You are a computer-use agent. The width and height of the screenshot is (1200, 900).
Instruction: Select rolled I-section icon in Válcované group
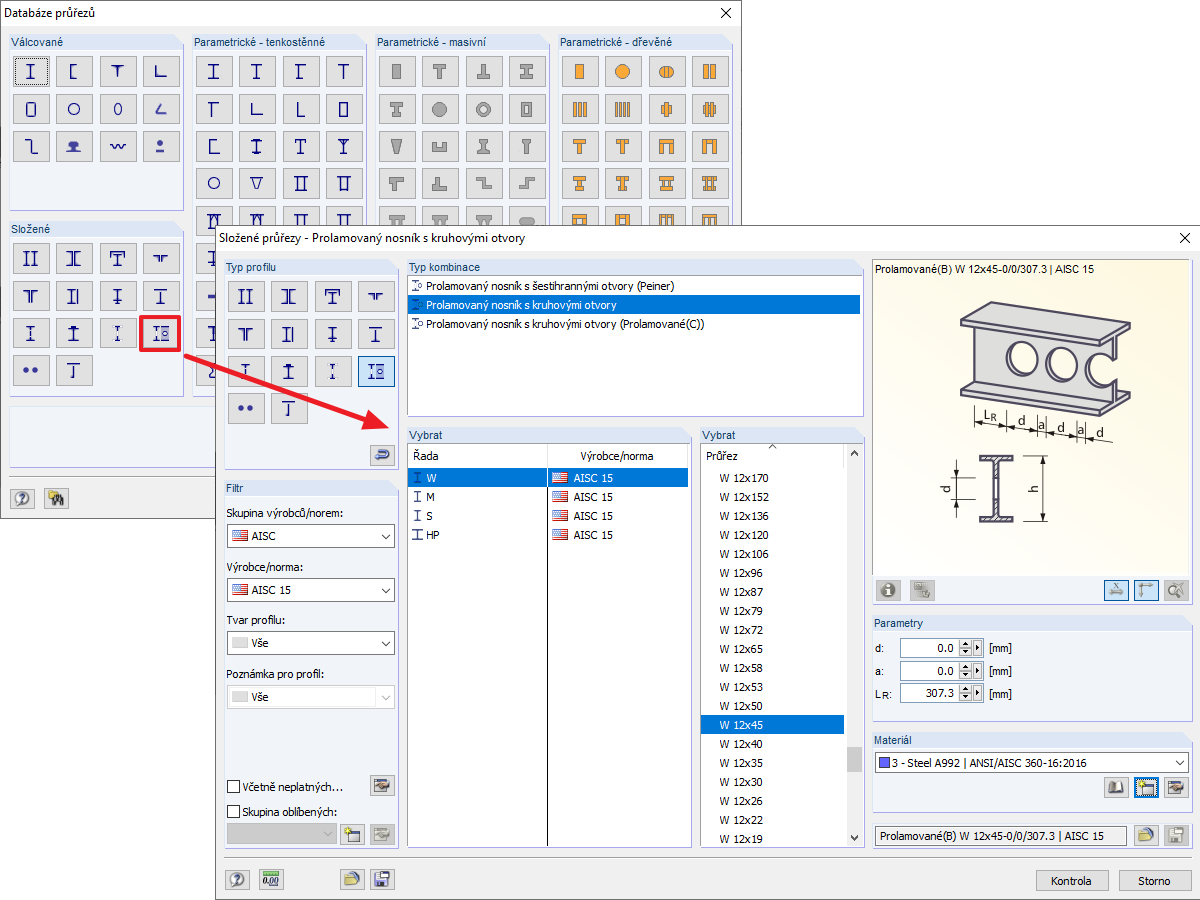31,71
